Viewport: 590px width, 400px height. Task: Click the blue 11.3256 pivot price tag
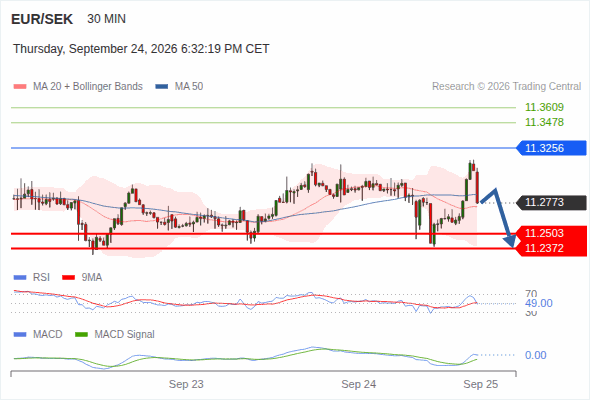pyautogui.click(x=551, y=148)
